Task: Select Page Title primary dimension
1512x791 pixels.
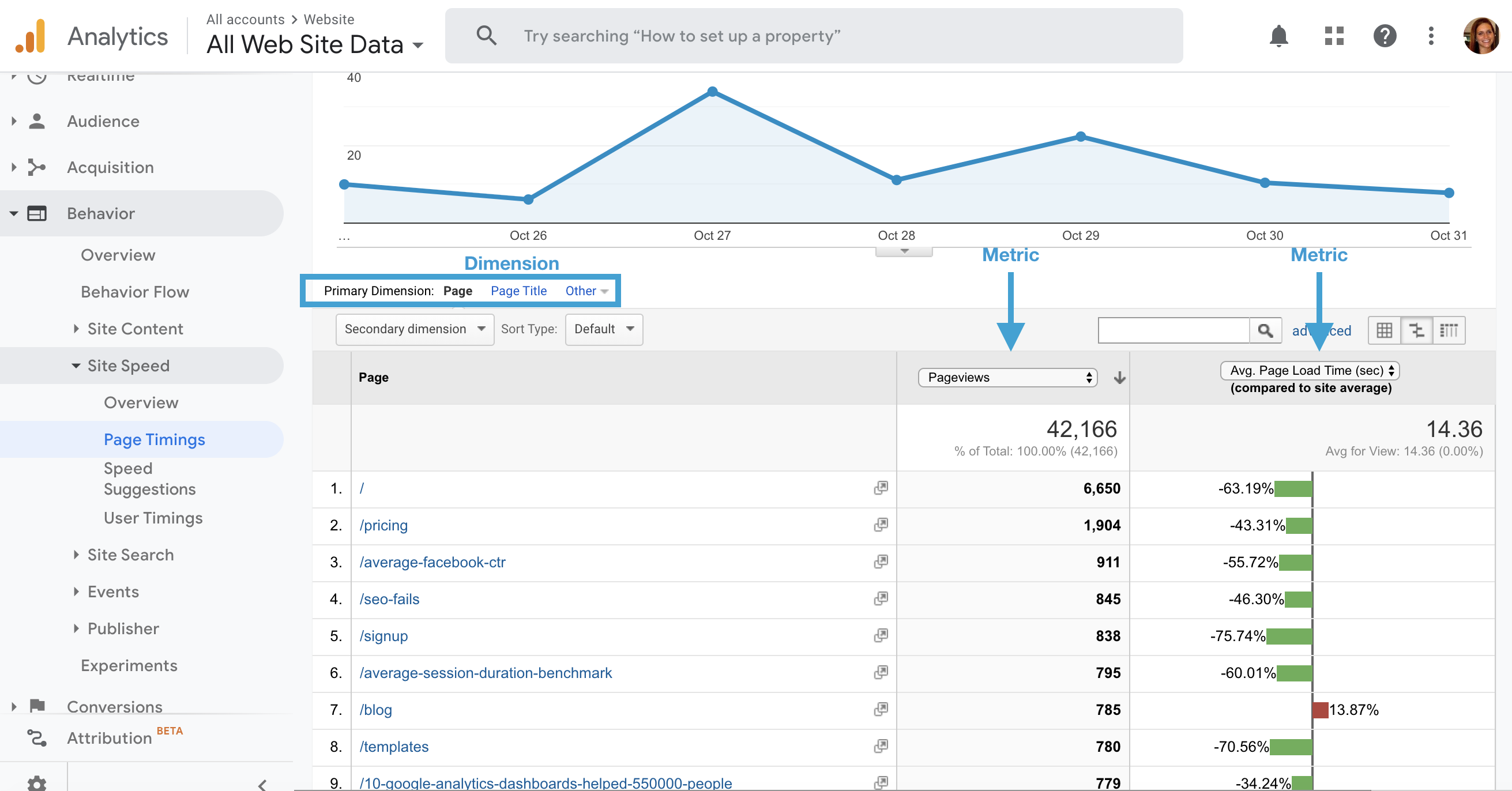Action: point(518,291)
